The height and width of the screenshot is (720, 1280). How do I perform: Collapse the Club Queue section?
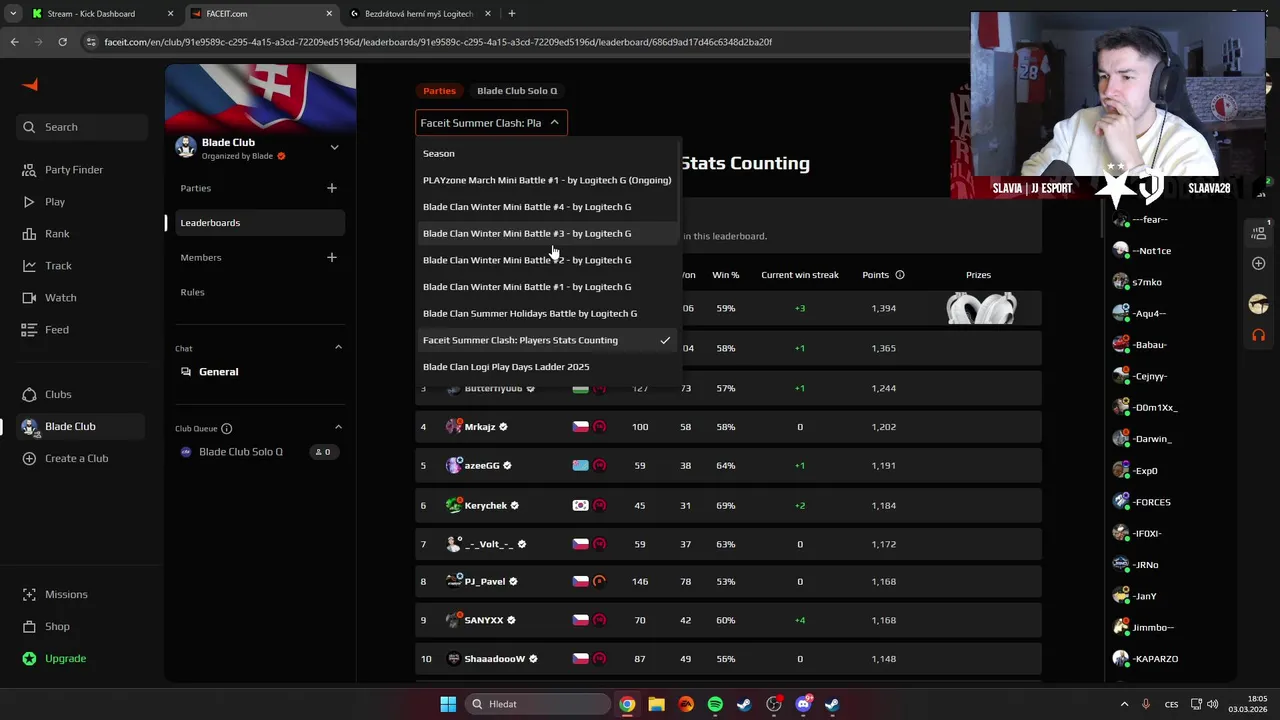pos(338,427)
